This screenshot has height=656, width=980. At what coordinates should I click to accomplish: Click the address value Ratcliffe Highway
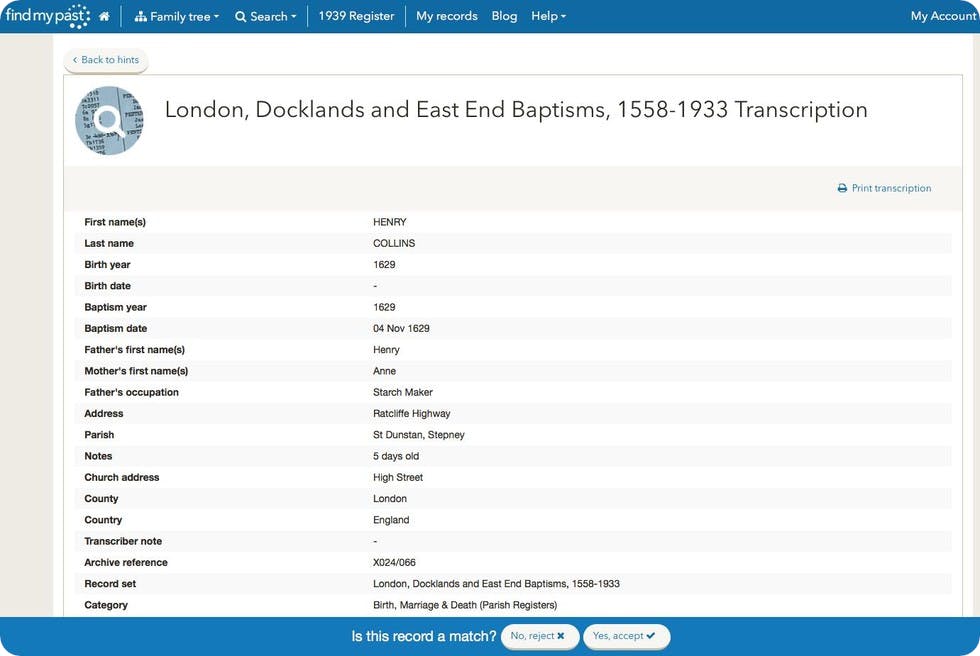click(412, 414)
